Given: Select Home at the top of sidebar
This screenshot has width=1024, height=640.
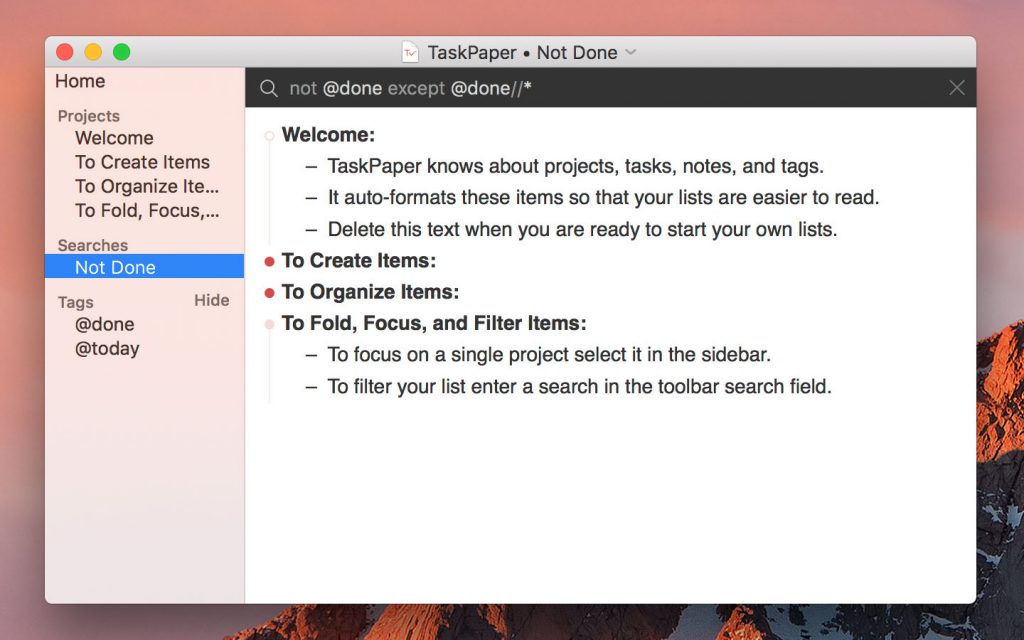Looking at the screenshot, I should coord(79,81).
